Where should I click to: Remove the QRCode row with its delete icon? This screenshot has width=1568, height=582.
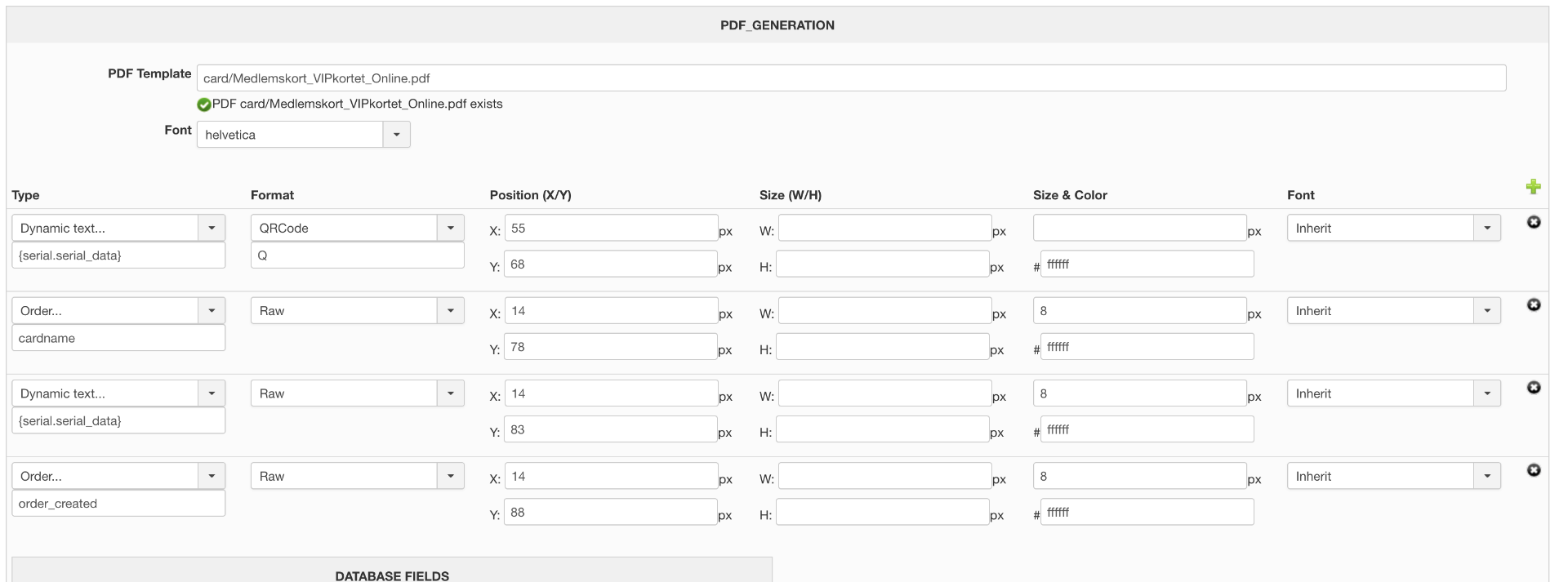tap(1534, 222)
